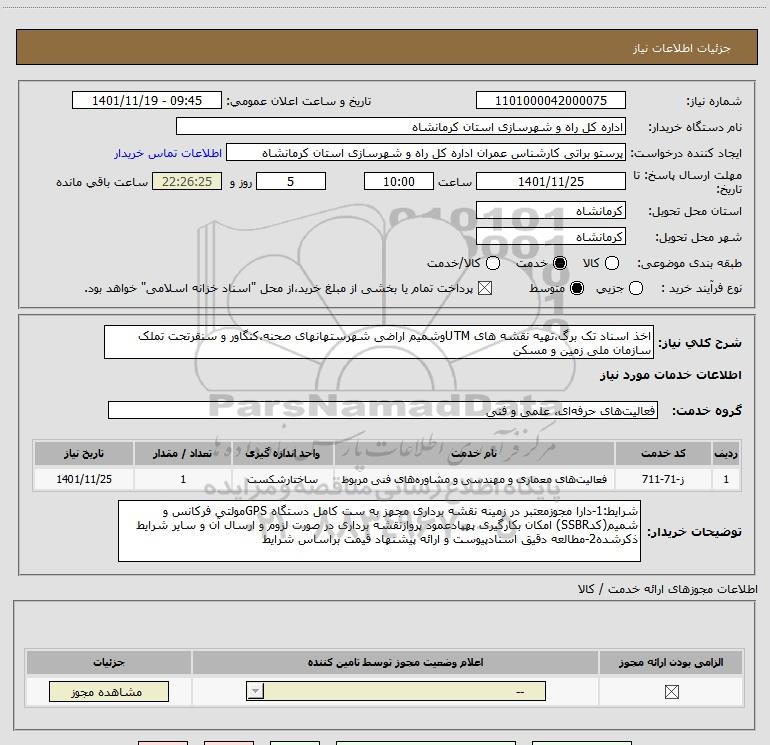Click the remaining days field showing 5
Viewport: 770px width, 745px height.
(x=291, y=181)
